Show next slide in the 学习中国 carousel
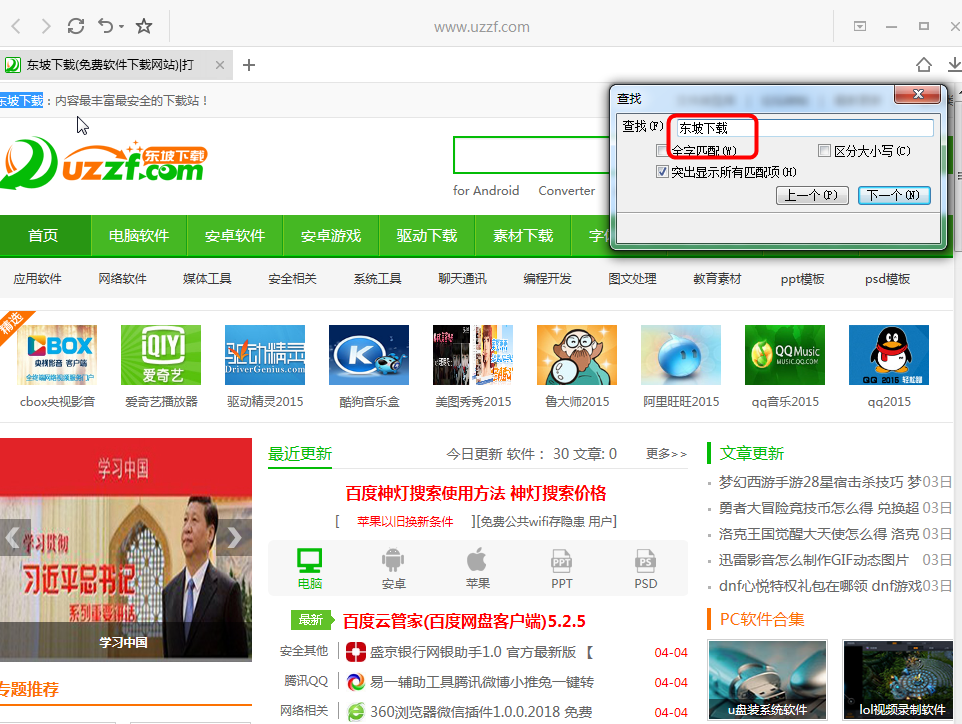Image resolution: width=962 pixels, height=724 pixels. (x=235, y=537)
